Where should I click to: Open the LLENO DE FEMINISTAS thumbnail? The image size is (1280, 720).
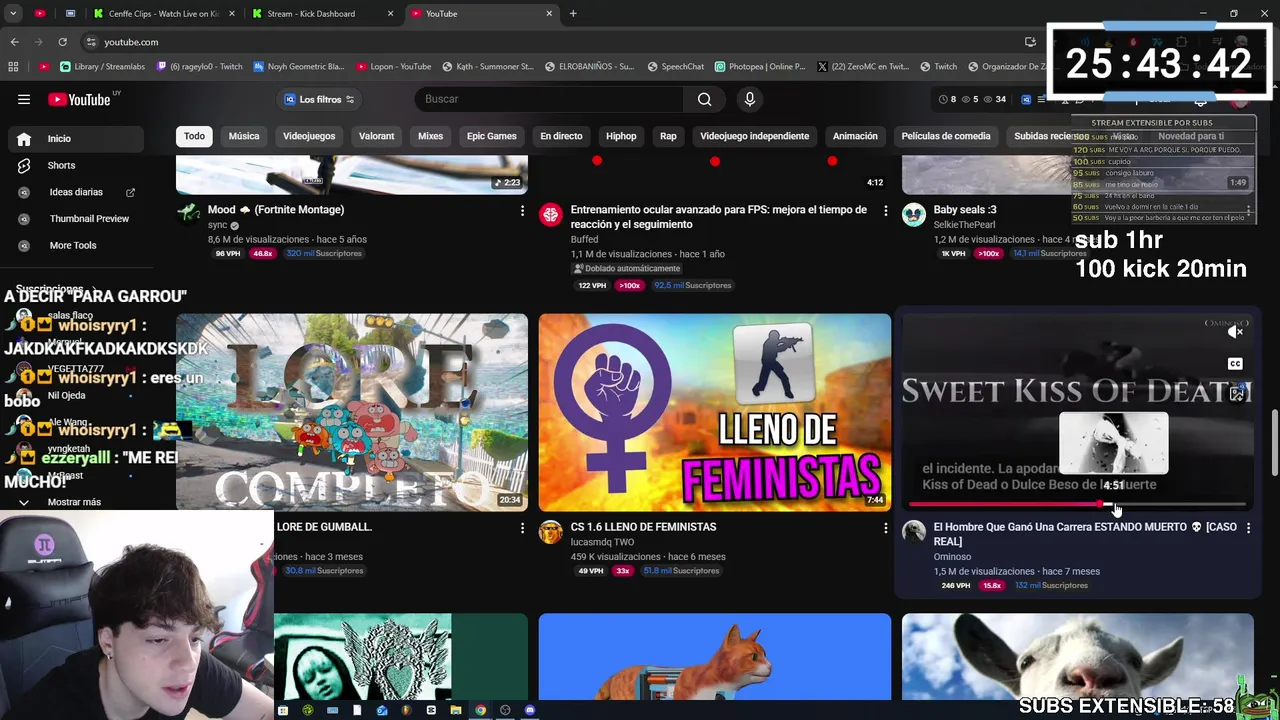click(715, 412)
